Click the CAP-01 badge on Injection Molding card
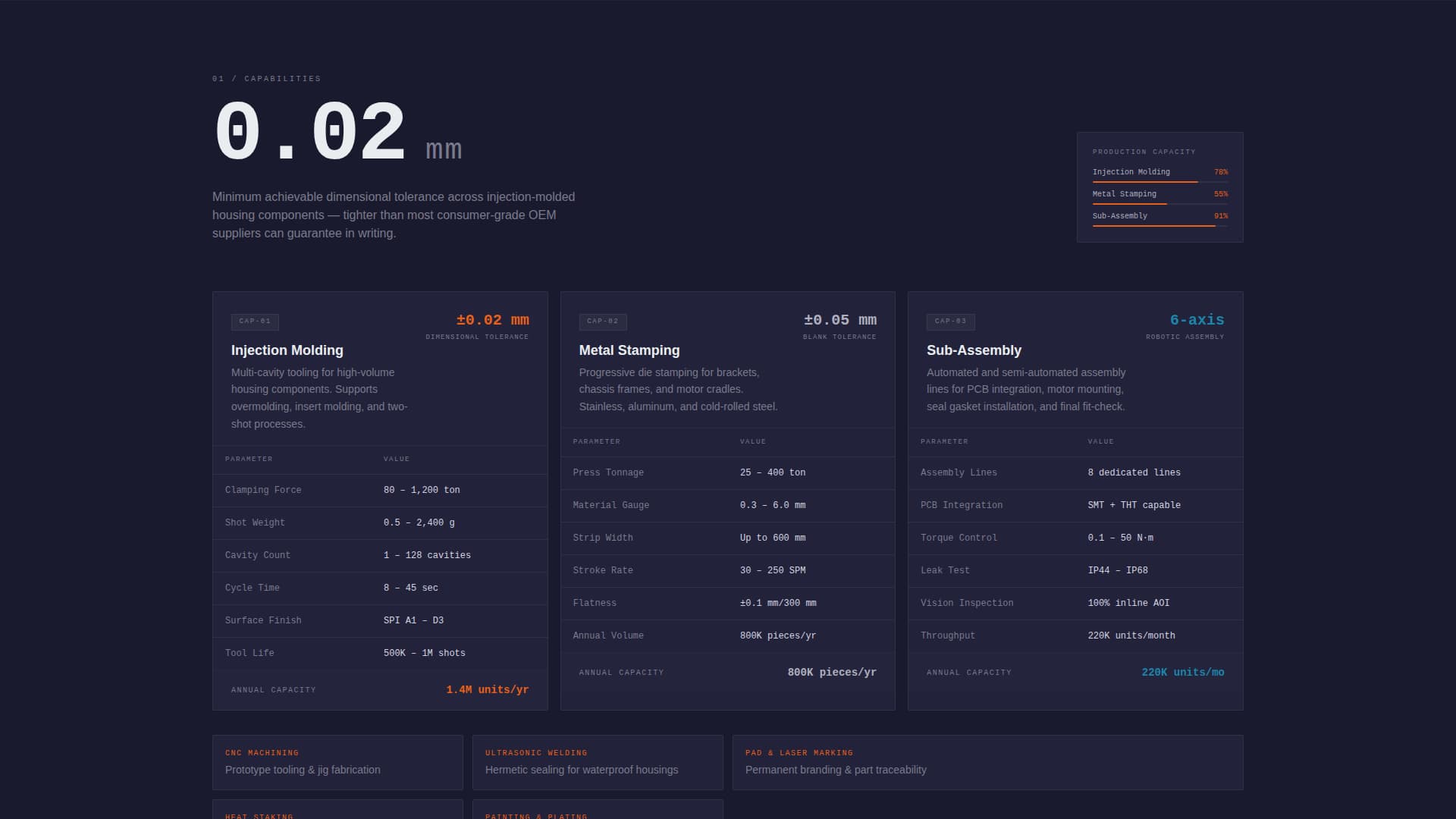This screenshot has height=819, width=1456. click(255, 322)
